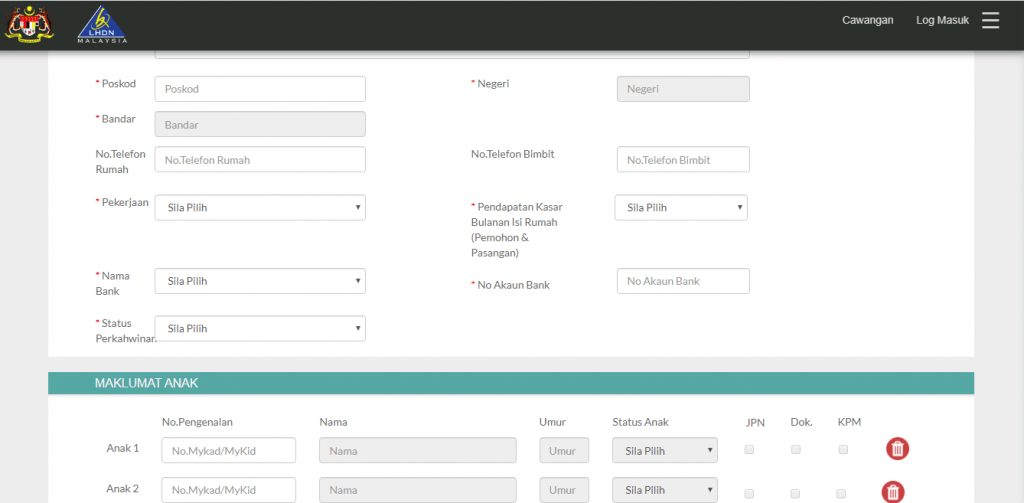
Task: Go to Log Masuk in the top navigation
Action: click(x=942, y=20)
